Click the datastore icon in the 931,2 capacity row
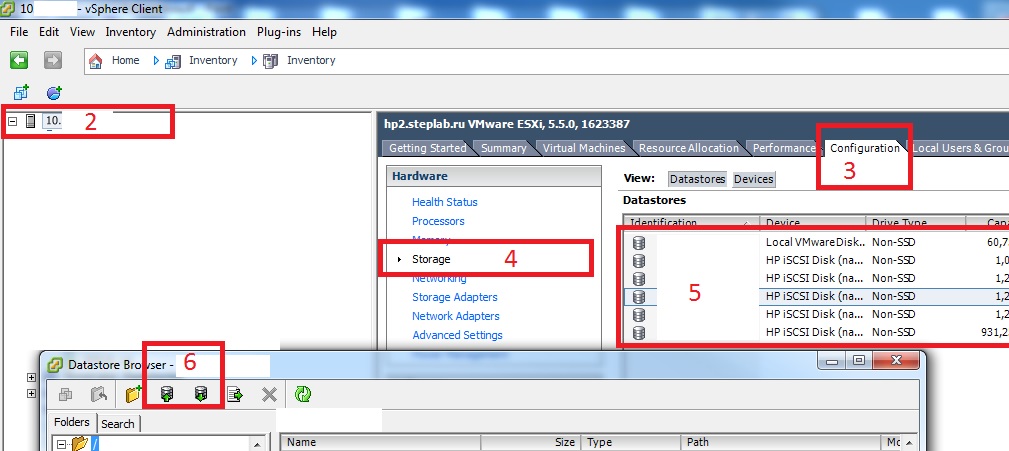 pyautogui.click(x=639, y=333)
